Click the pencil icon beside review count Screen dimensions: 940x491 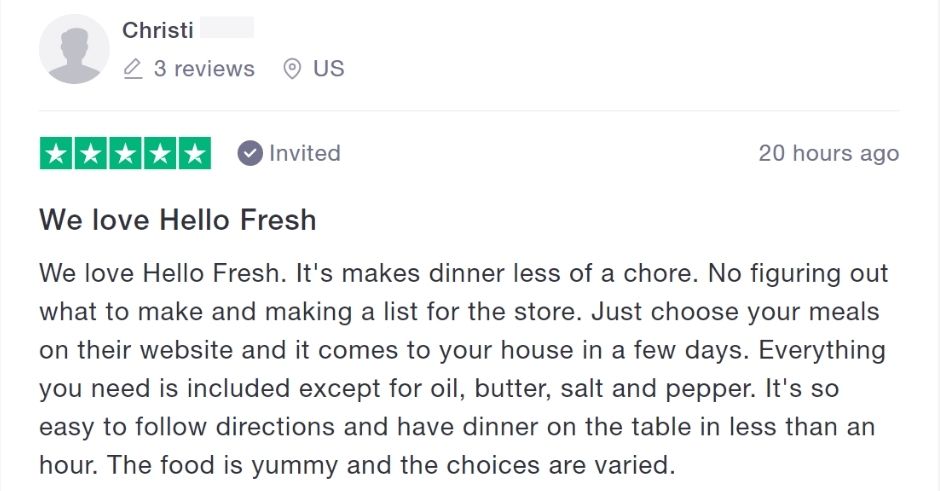tap(133, 68)
